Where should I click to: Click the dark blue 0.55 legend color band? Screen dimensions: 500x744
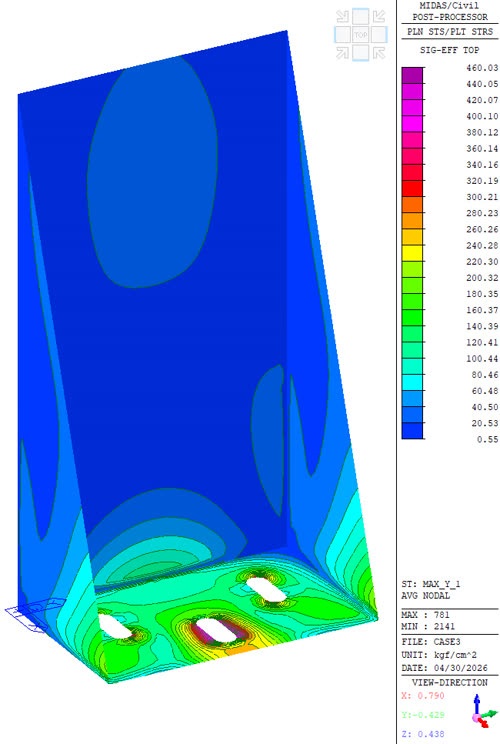point(412,431)
